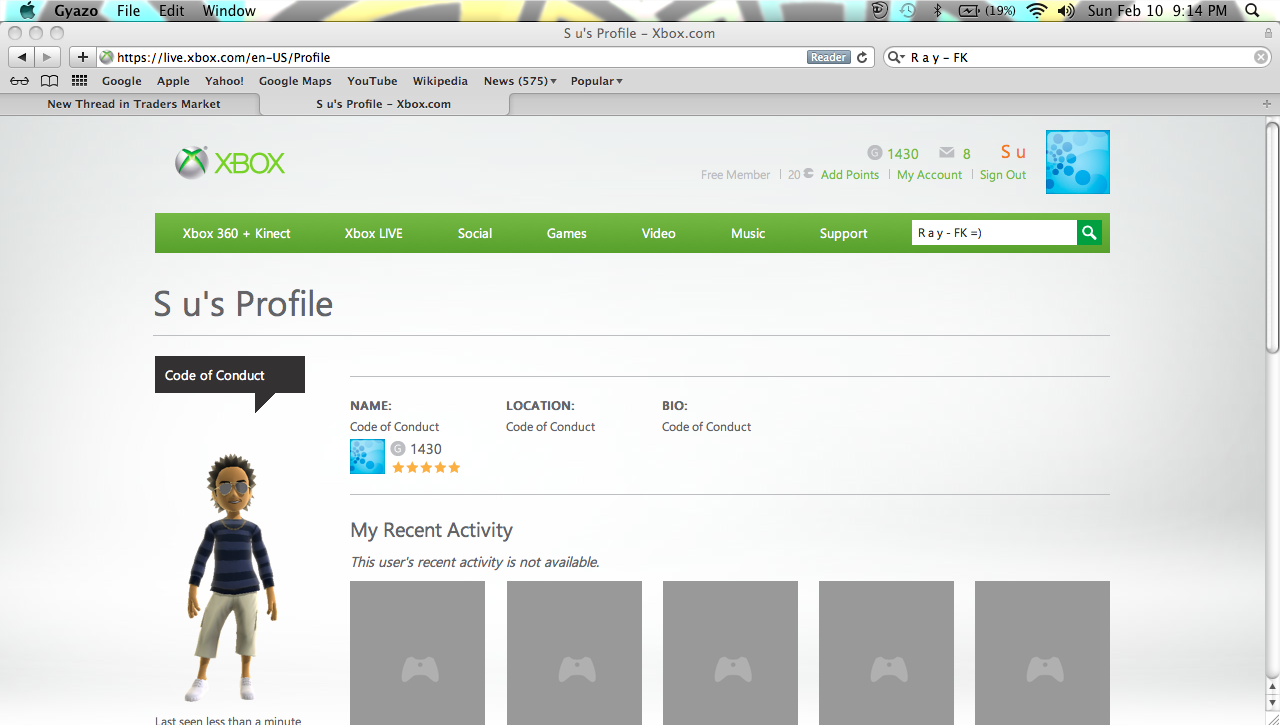Open Safari search engine magnifier dropdown
Screen dimensions: 1280x725
[896, 58]
